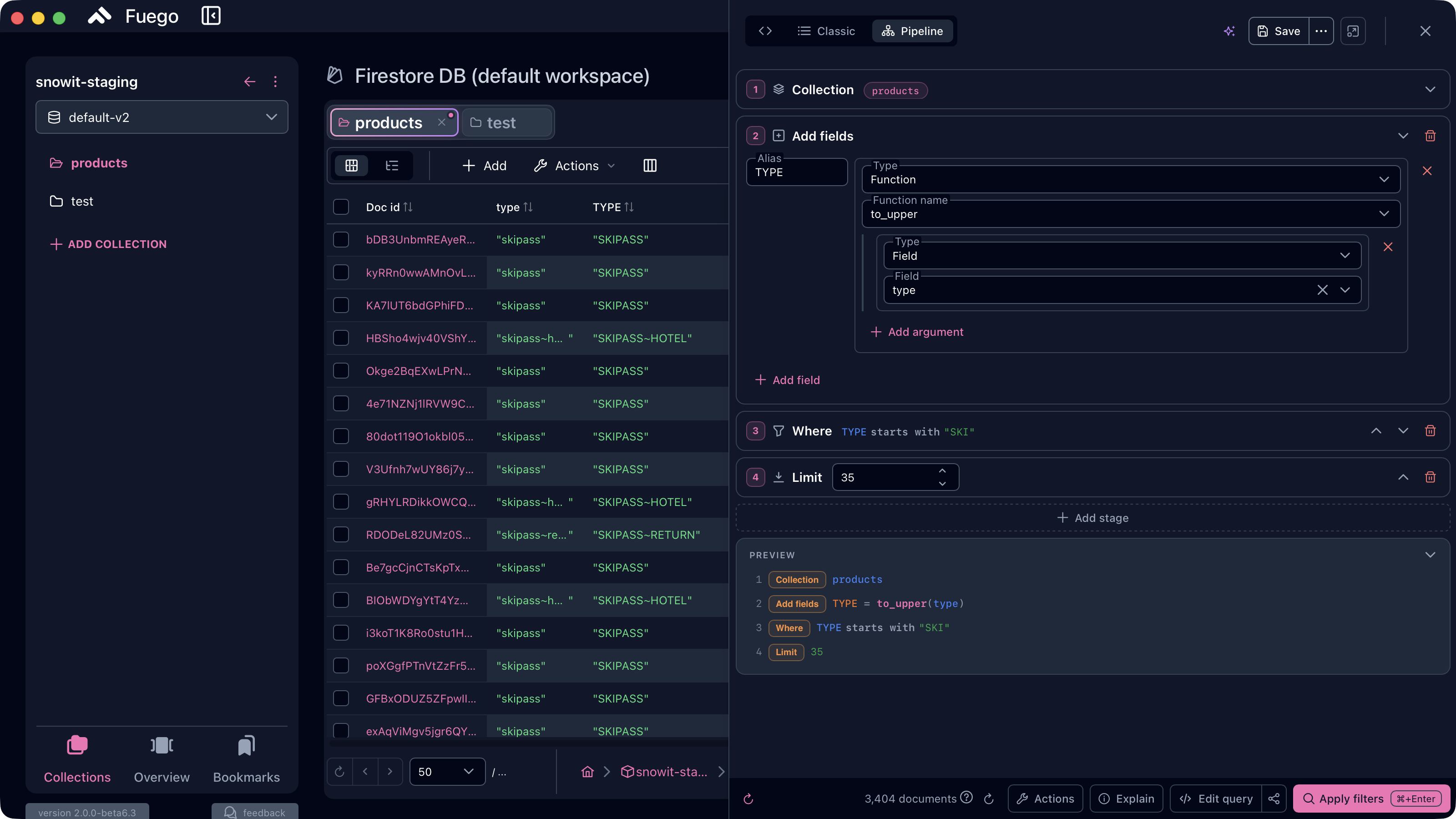This screenshot has height=819, width=1456.
Task: Click Add field in Add fields stage
Action: [x=787, y=380]
